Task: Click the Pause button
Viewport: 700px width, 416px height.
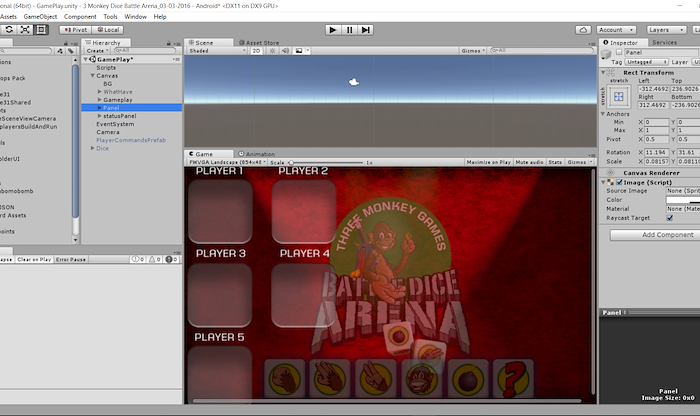Action: click(349, 30)
